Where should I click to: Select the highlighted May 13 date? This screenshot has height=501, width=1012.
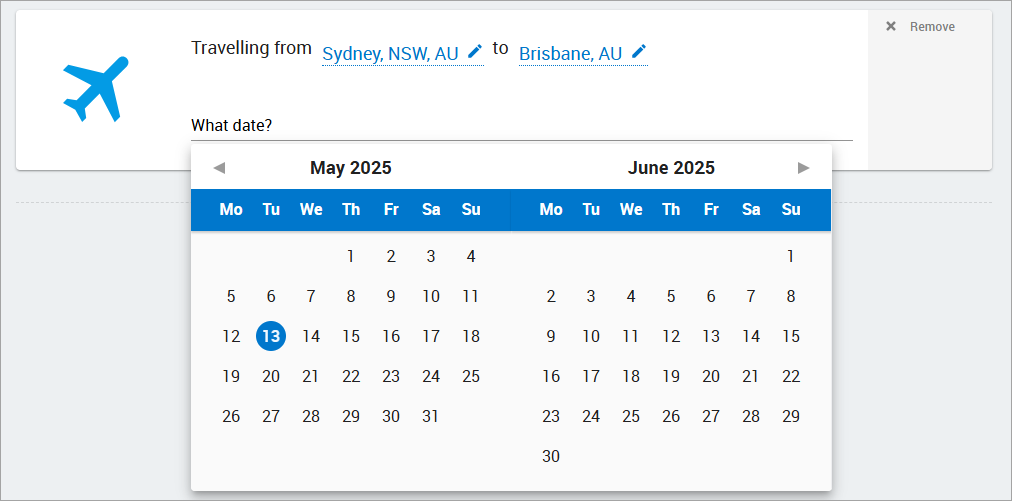[271, 336]
